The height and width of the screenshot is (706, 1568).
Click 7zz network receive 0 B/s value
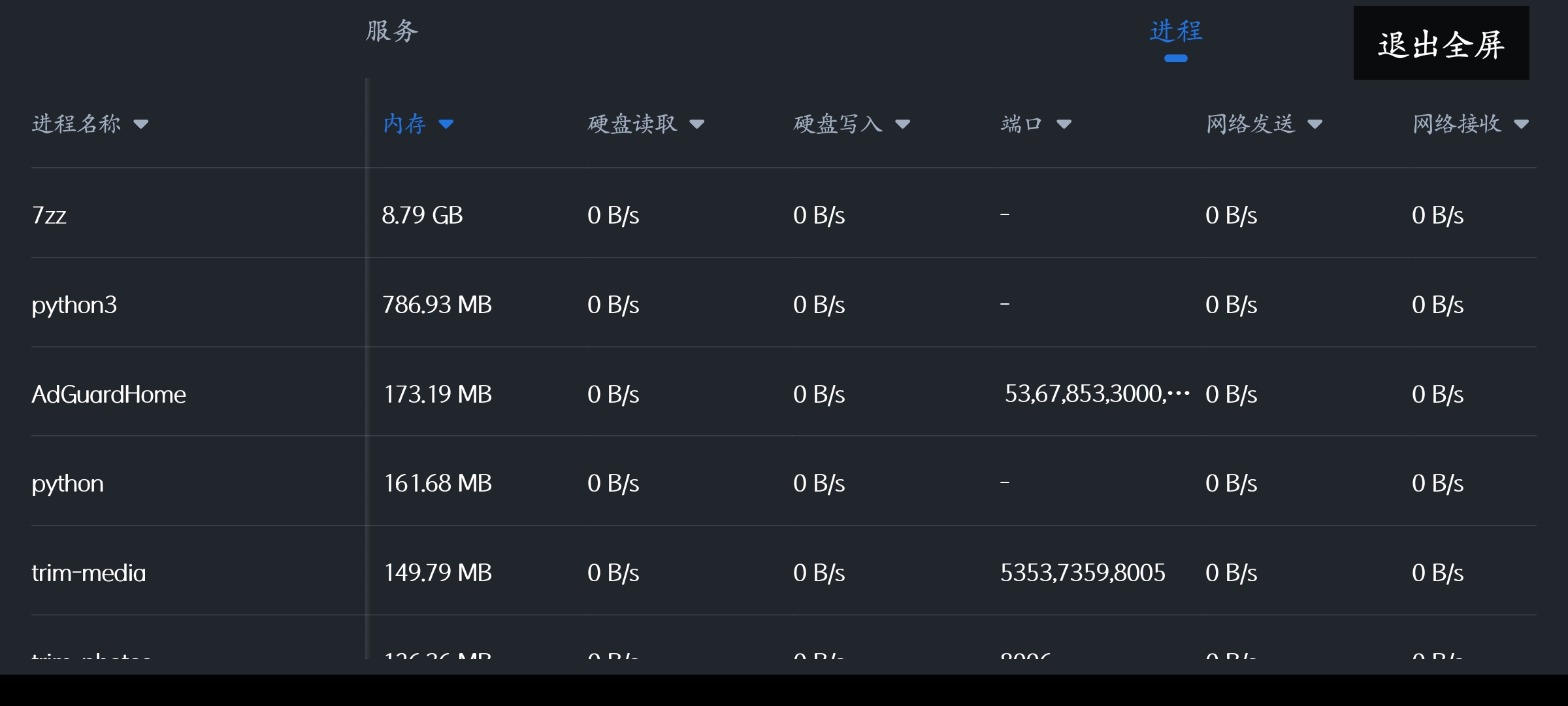[1437, 215]
